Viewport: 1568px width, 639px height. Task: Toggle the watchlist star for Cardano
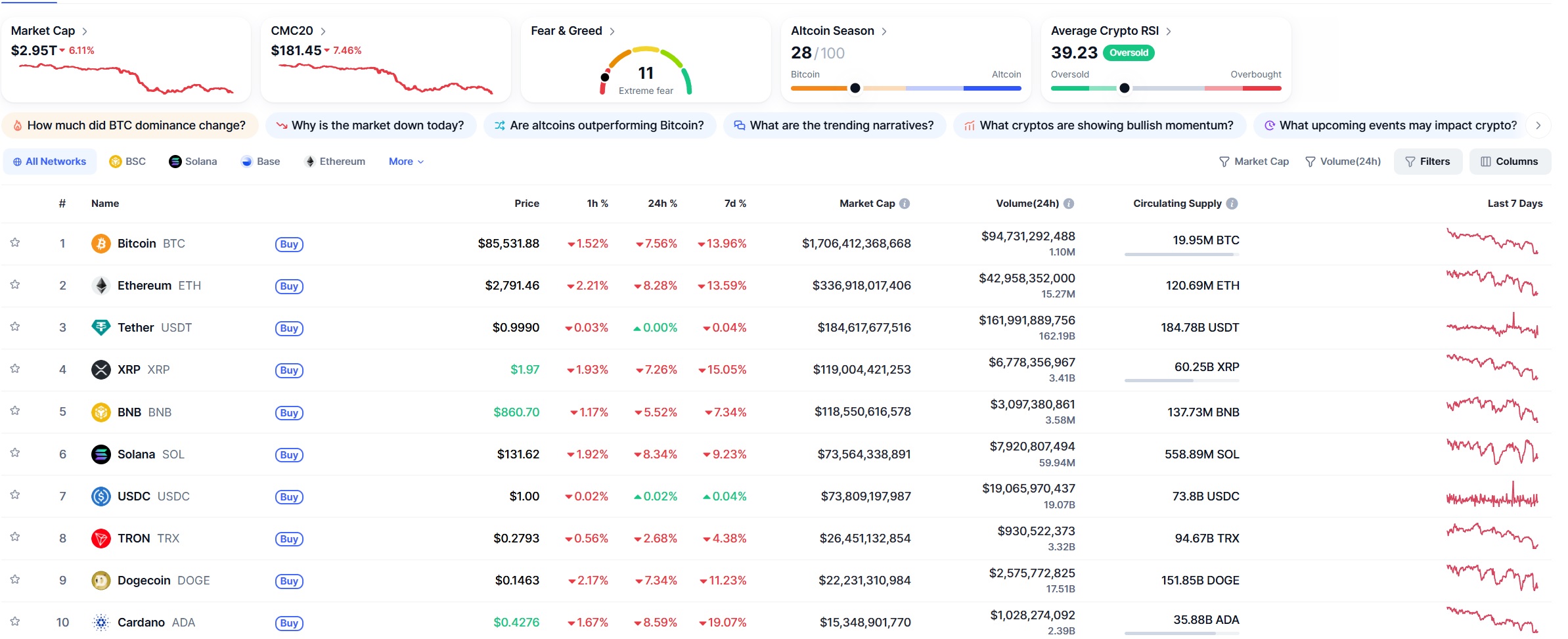pos(15,621)
